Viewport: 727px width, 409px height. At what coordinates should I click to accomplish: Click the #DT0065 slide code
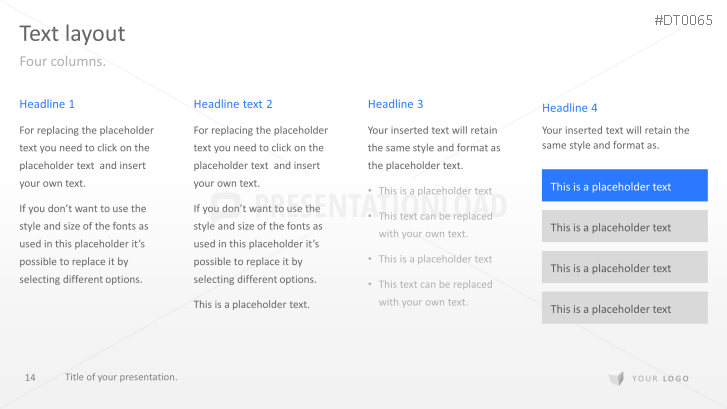click(x=683, y=20)
